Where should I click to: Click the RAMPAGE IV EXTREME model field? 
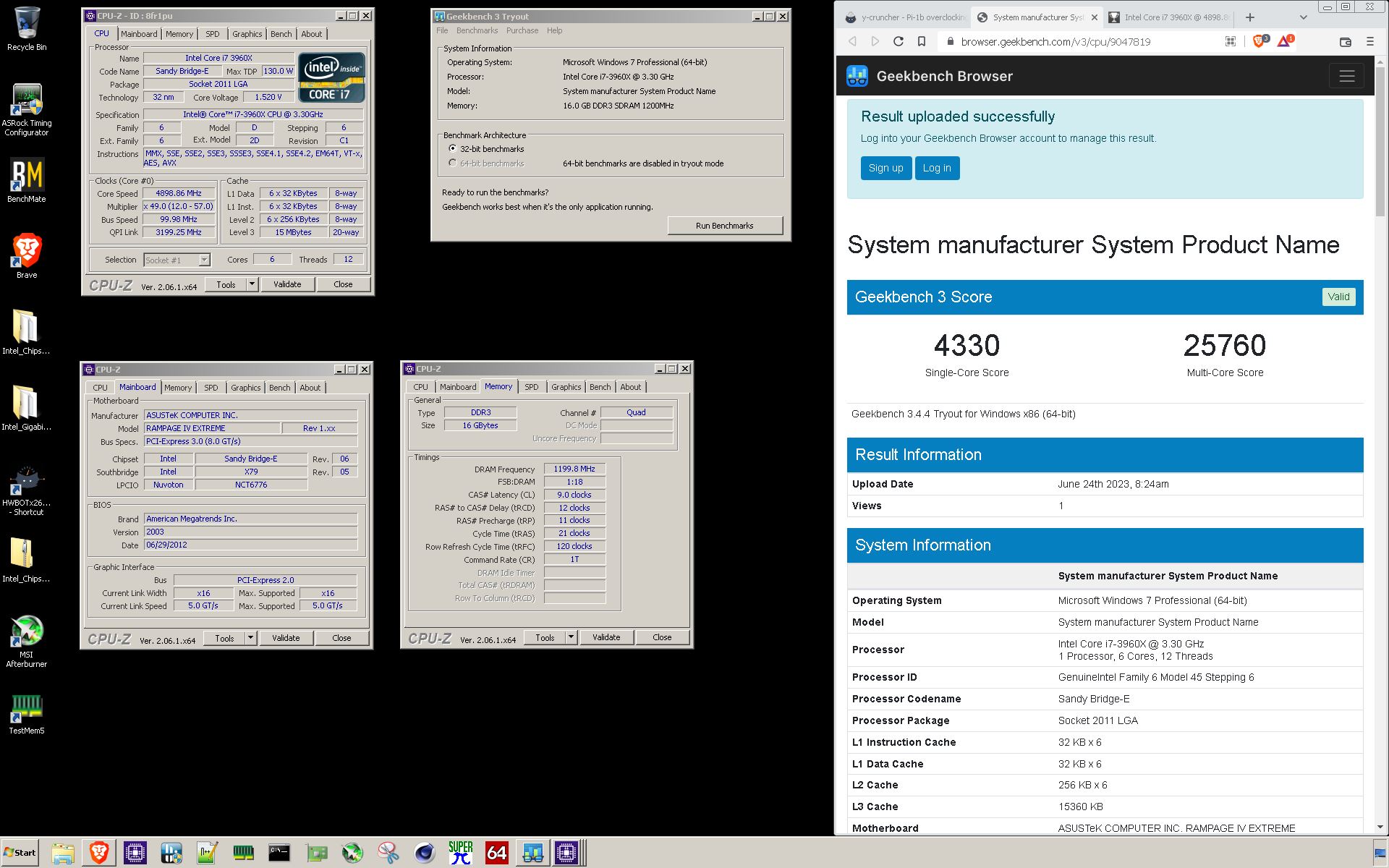coord(211,428)
